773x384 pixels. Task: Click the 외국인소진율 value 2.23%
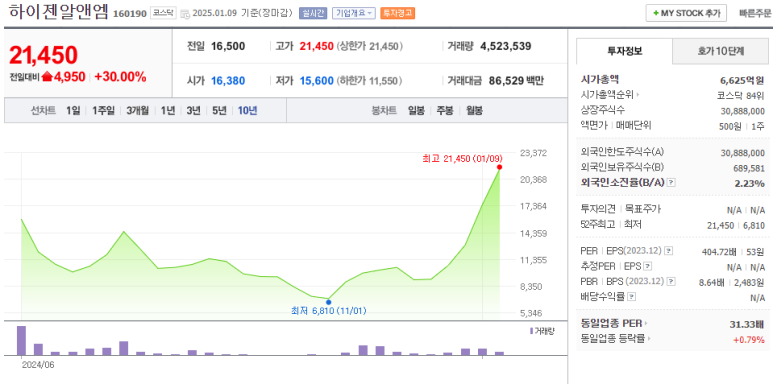click(751, 183)
